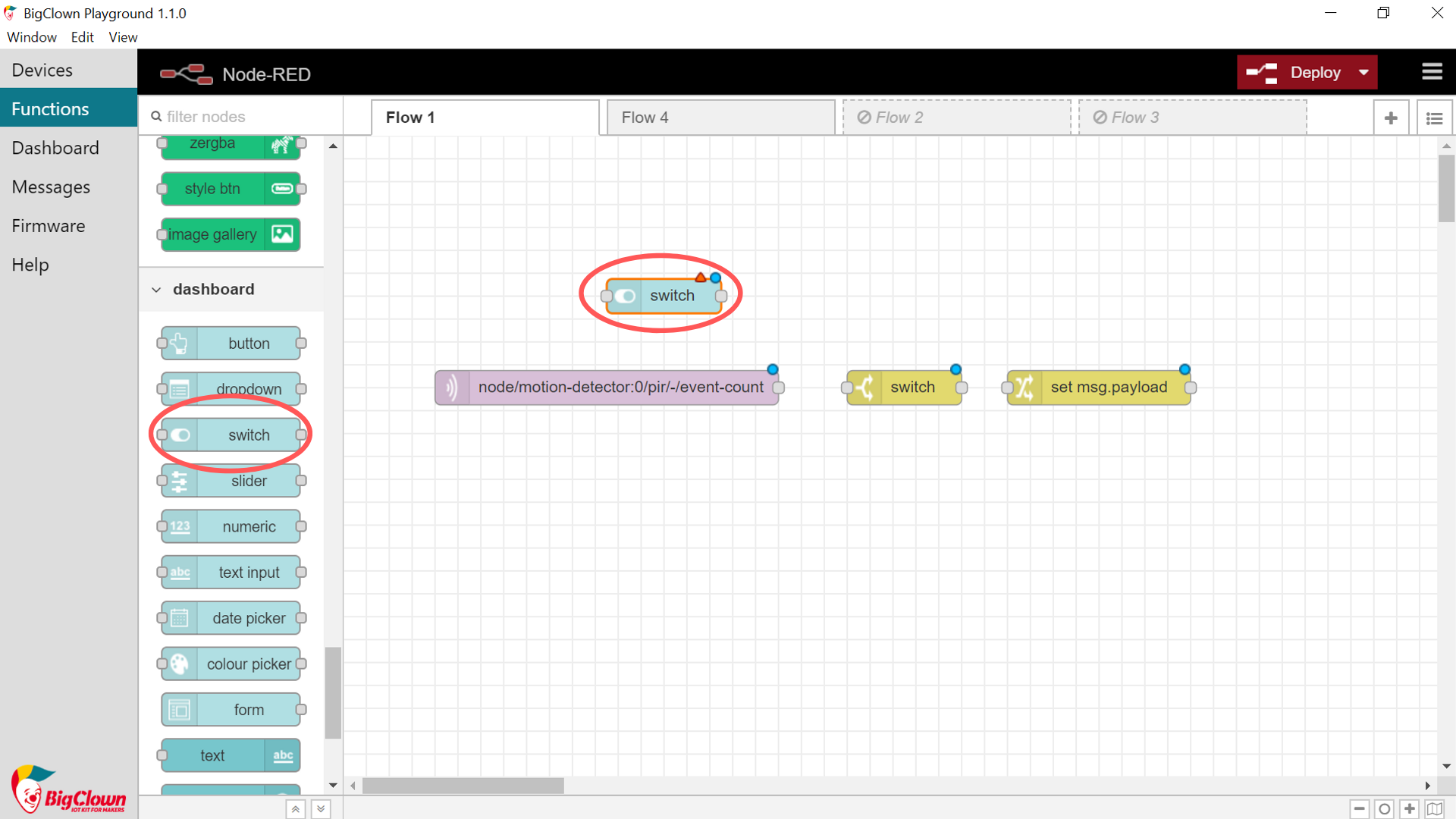The width and height of the screenshot is (1456, 819).
Task: Select the text node in palette
Action: (231, 755)
